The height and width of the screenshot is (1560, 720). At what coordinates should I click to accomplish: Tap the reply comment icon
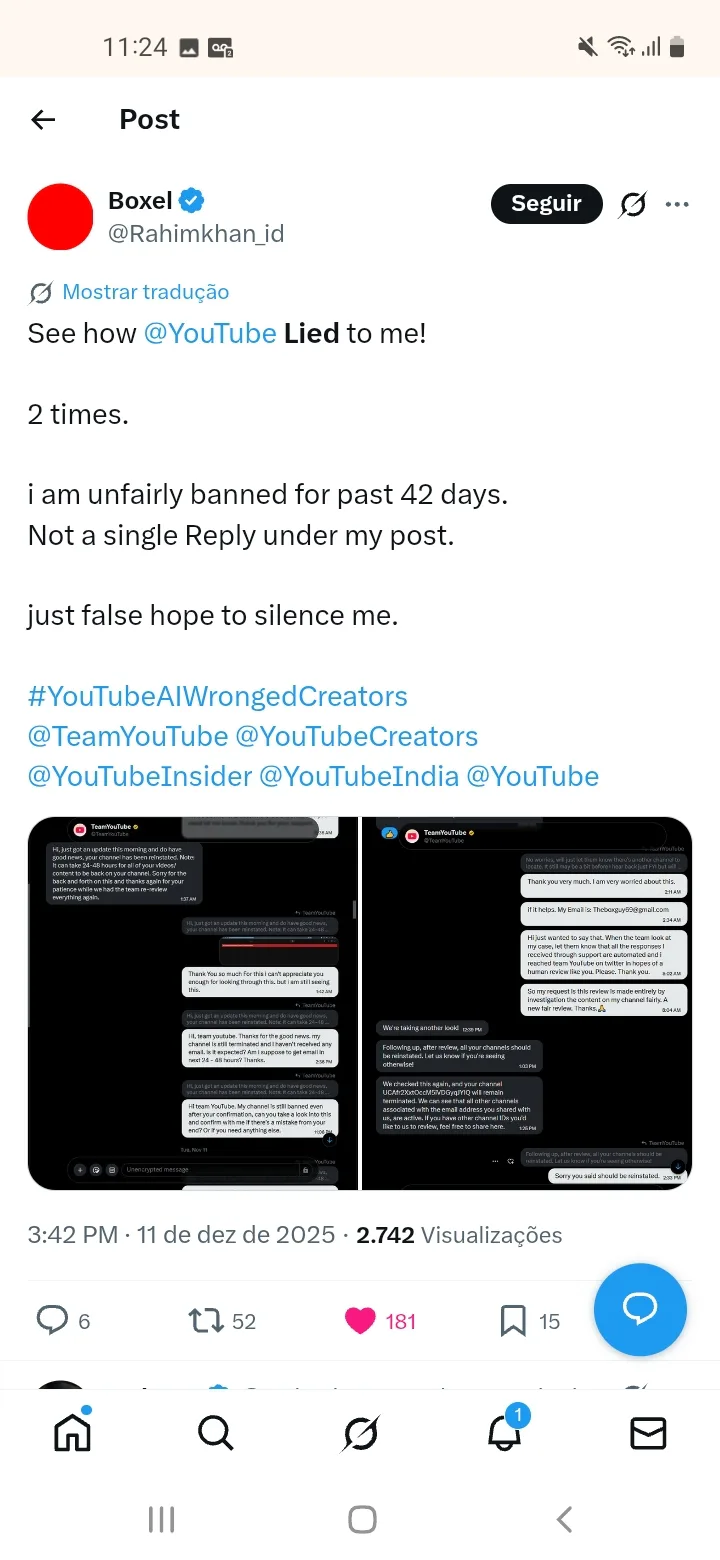click(x=52, y=1321)
